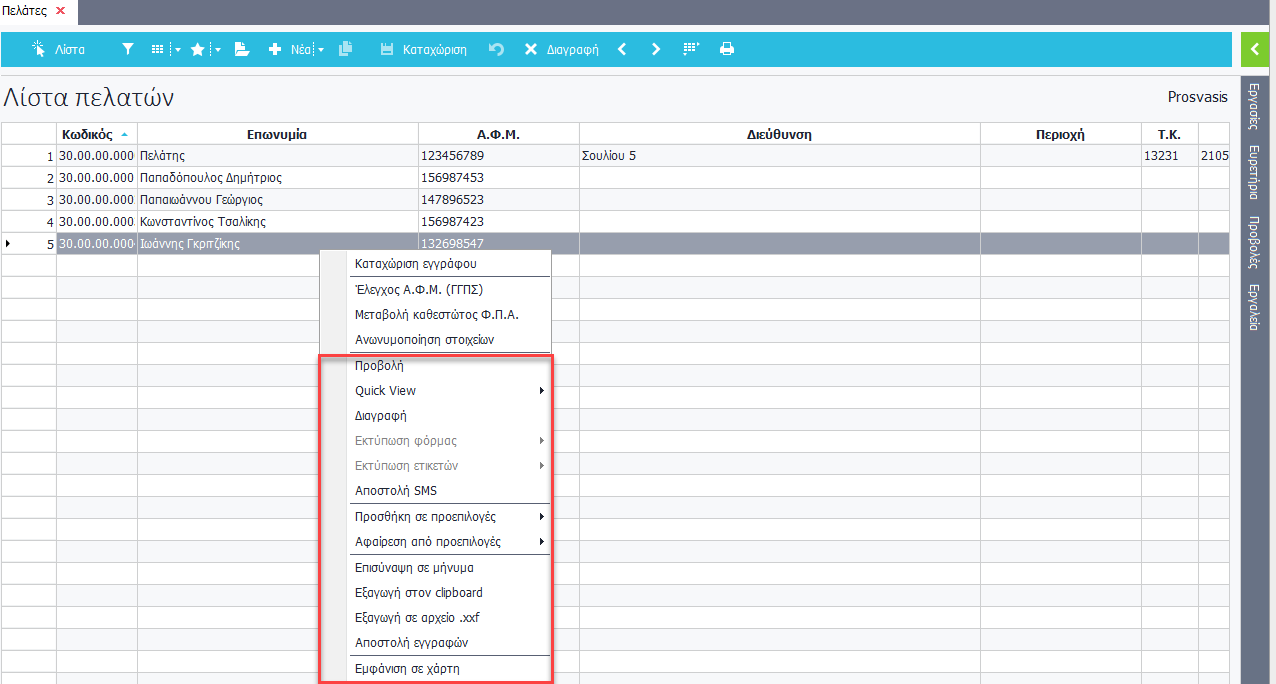Click the printer icon
This screenshot has width=1276, height=684.
point(727,49)
